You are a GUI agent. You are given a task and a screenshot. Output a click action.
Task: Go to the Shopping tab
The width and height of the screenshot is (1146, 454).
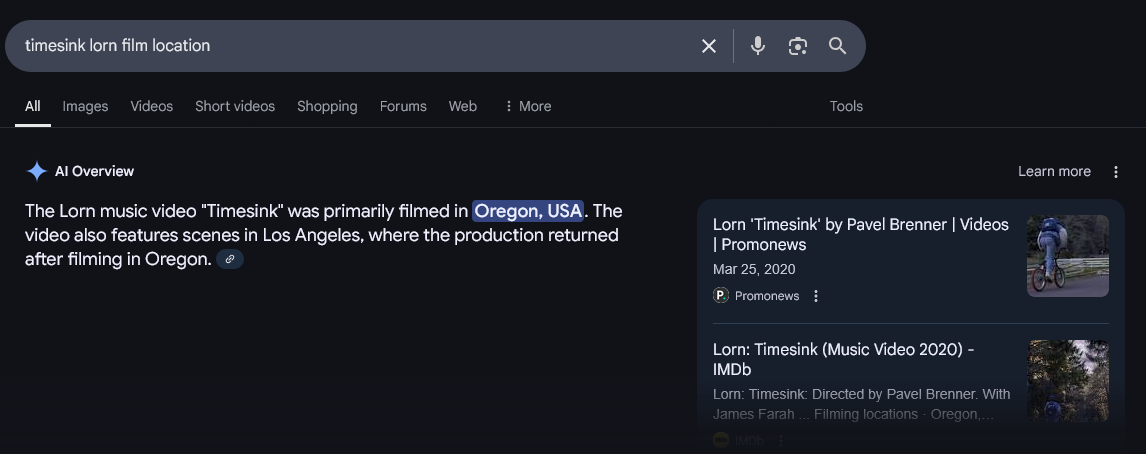(327, 106)
